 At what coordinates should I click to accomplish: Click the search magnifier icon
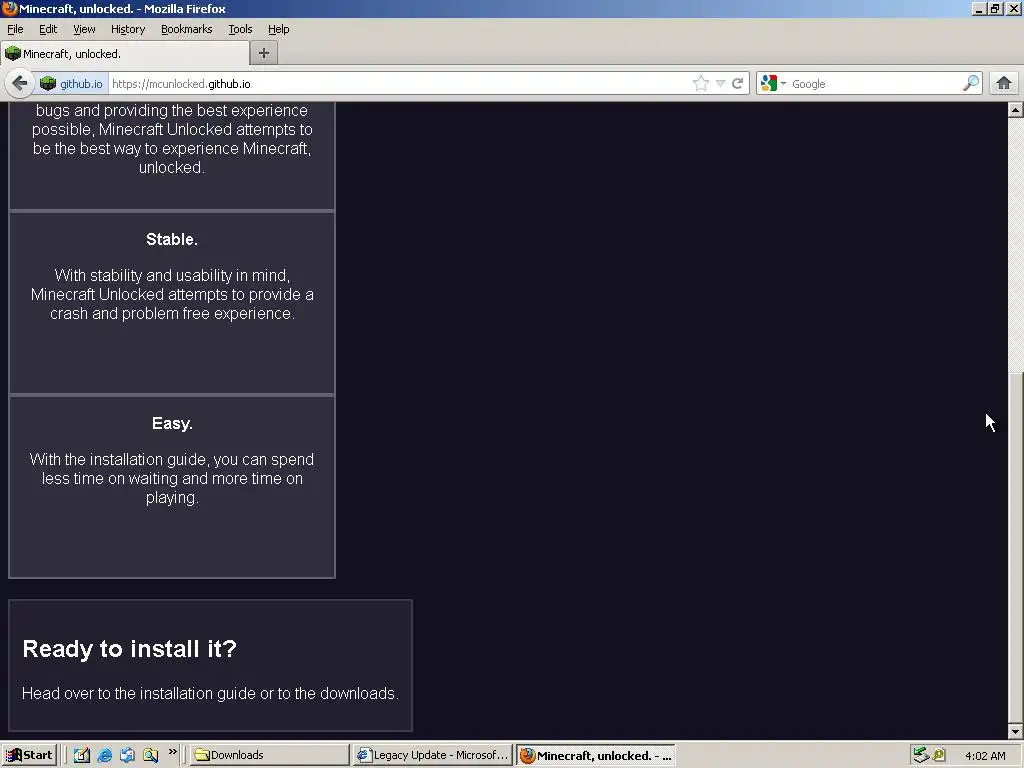point(971,83)
